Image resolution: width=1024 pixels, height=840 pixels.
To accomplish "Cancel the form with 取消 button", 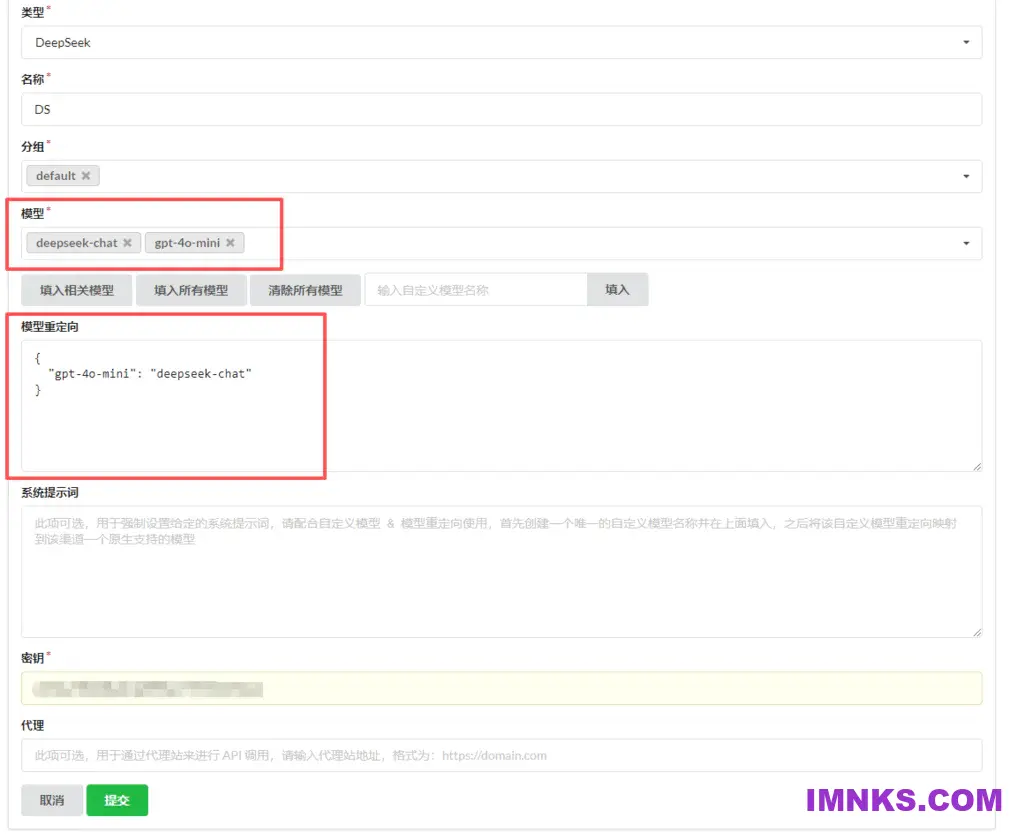I will [x=51, y=800].
